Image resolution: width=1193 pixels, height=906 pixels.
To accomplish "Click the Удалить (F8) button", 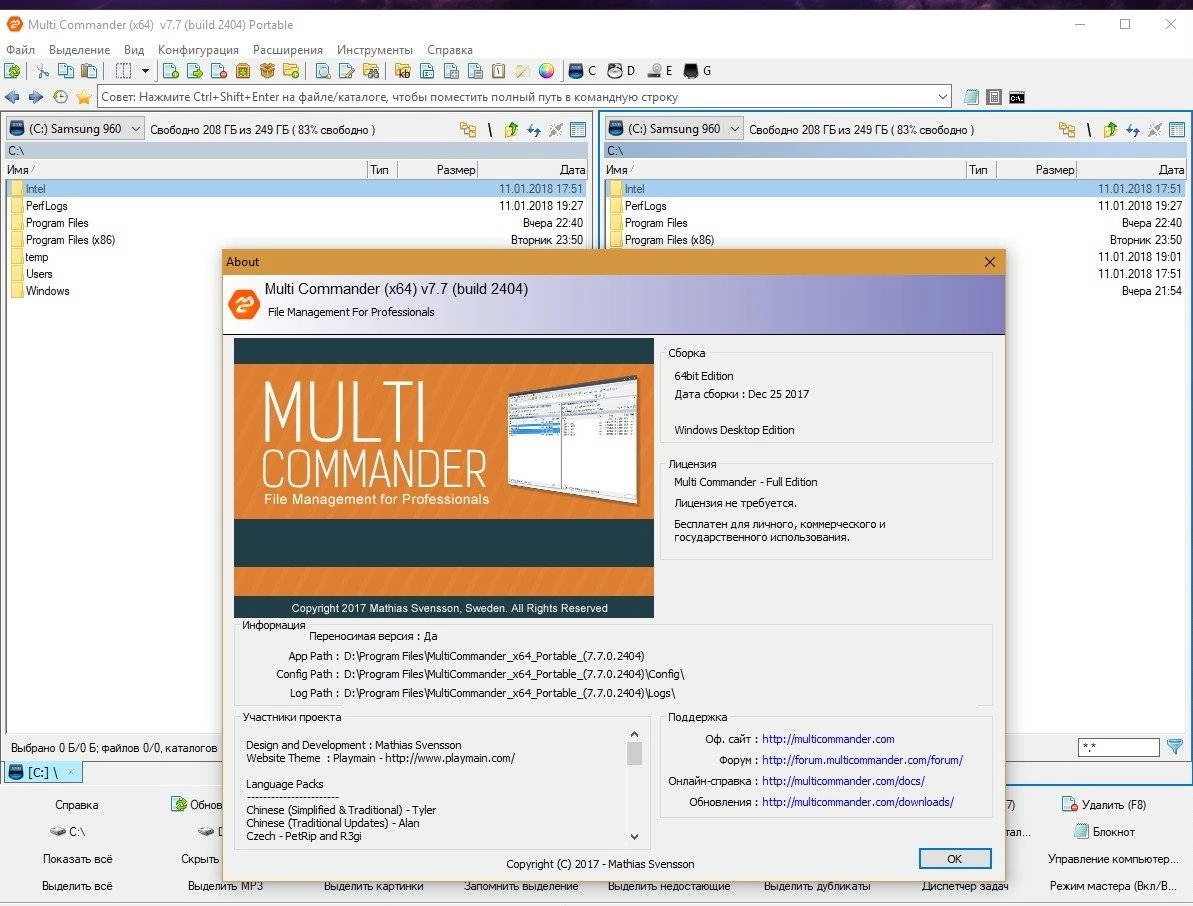I will click(x=1103, y=804).
